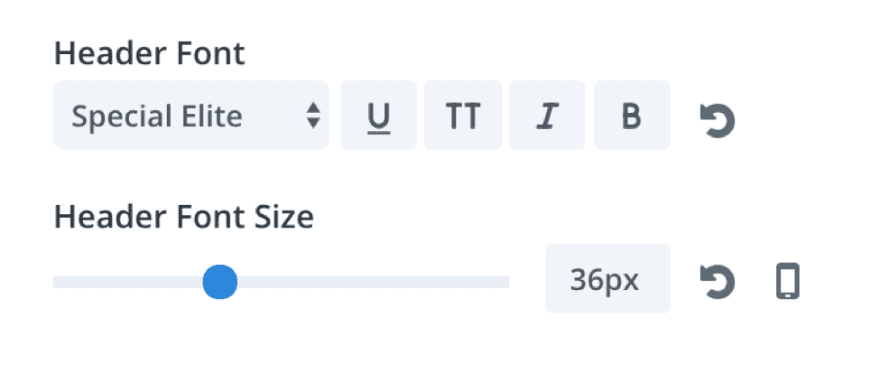Screen dimensions: 880x373
Task: Click the right end of font size slider
Action: click(x=505, y=282)
